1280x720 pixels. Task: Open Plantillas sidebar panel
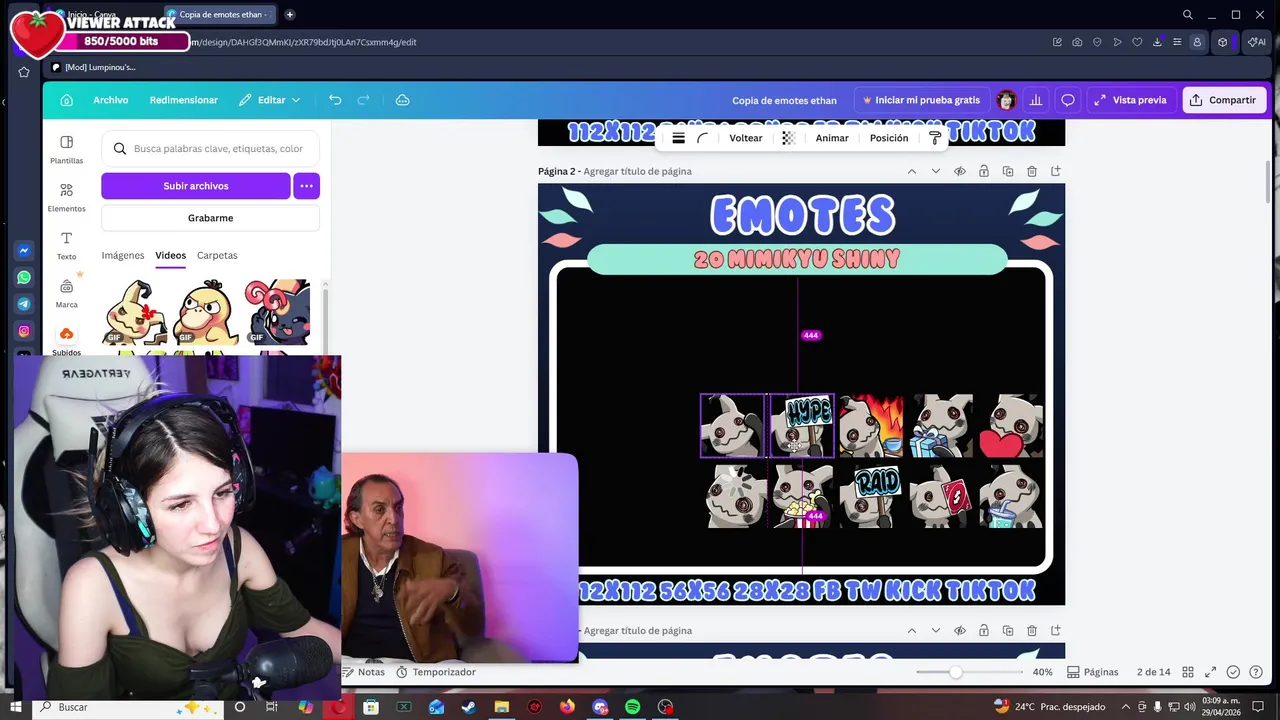66,149
